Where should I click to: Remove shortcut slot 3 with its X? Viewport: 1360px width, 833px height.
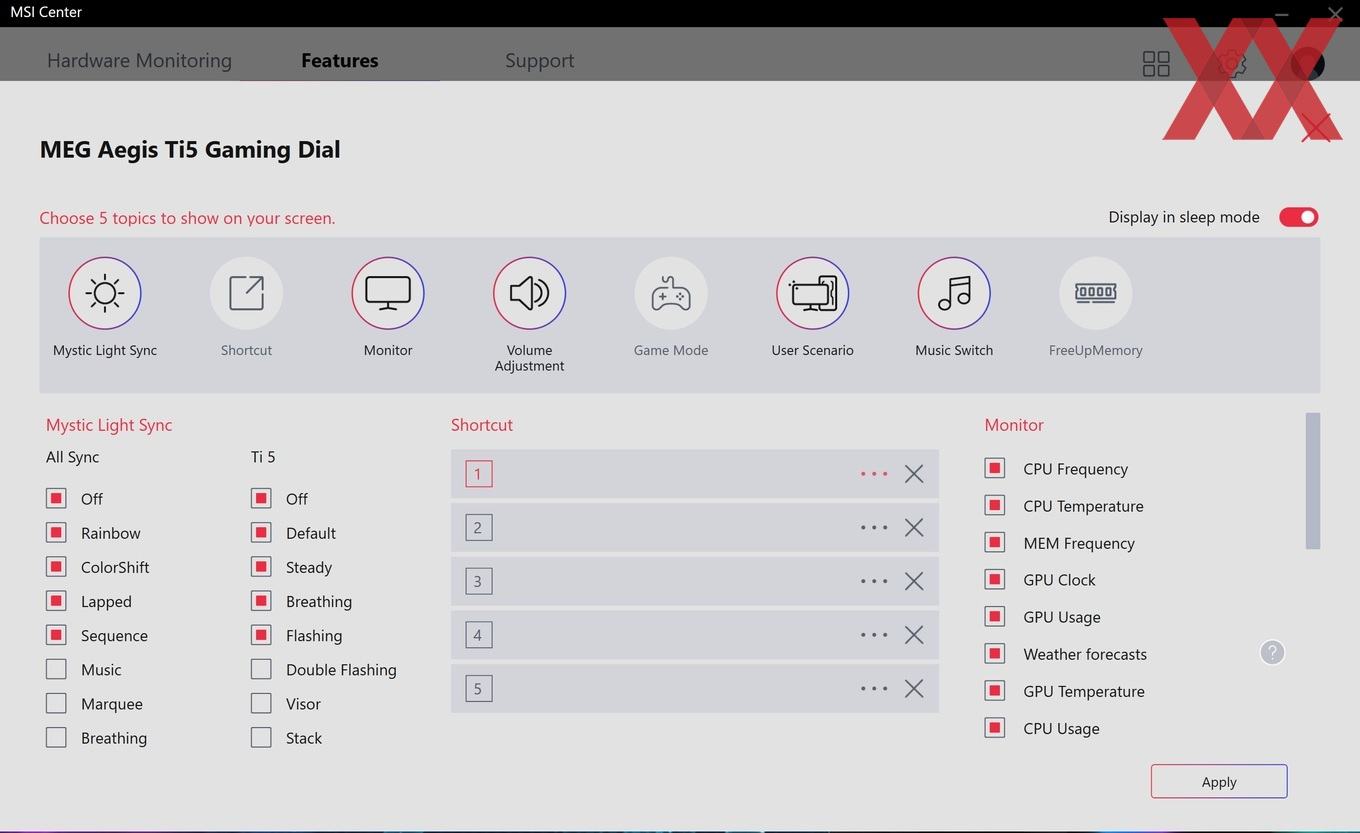point(914,581)
